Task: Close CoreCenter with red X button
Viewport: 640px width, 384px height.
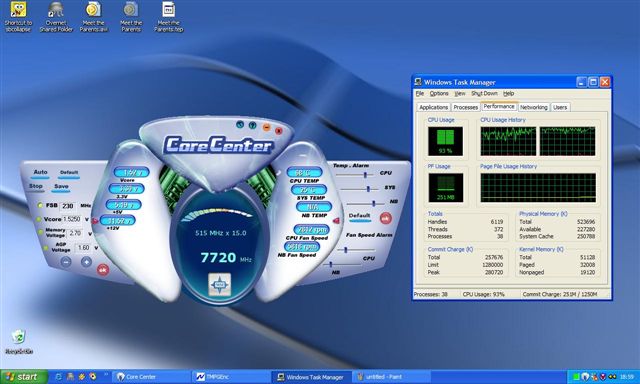Action: pos(279,131)
